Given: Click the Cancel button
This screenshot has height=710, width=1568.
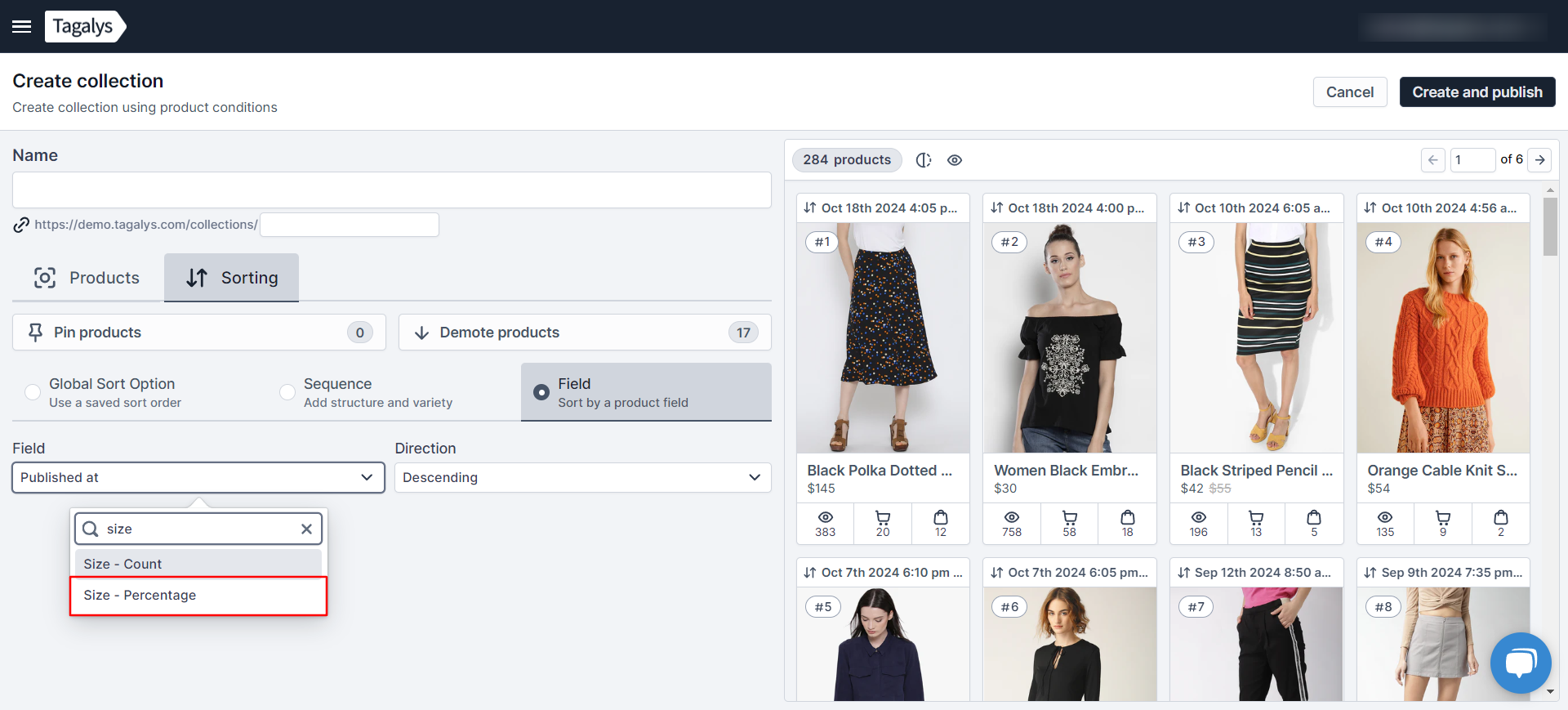Looking at the screenshot, I should coord(1350,92).
